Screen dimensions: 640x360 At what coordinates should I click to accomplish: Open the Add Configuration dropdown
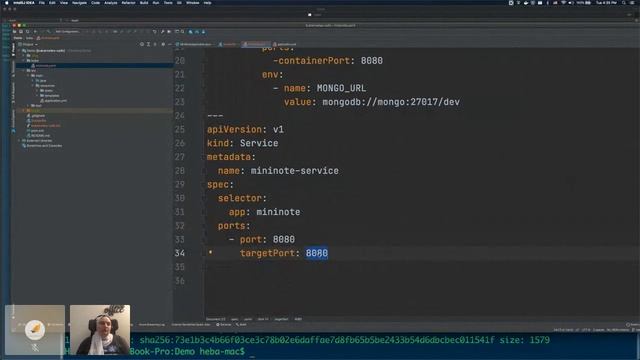(67, 31)
